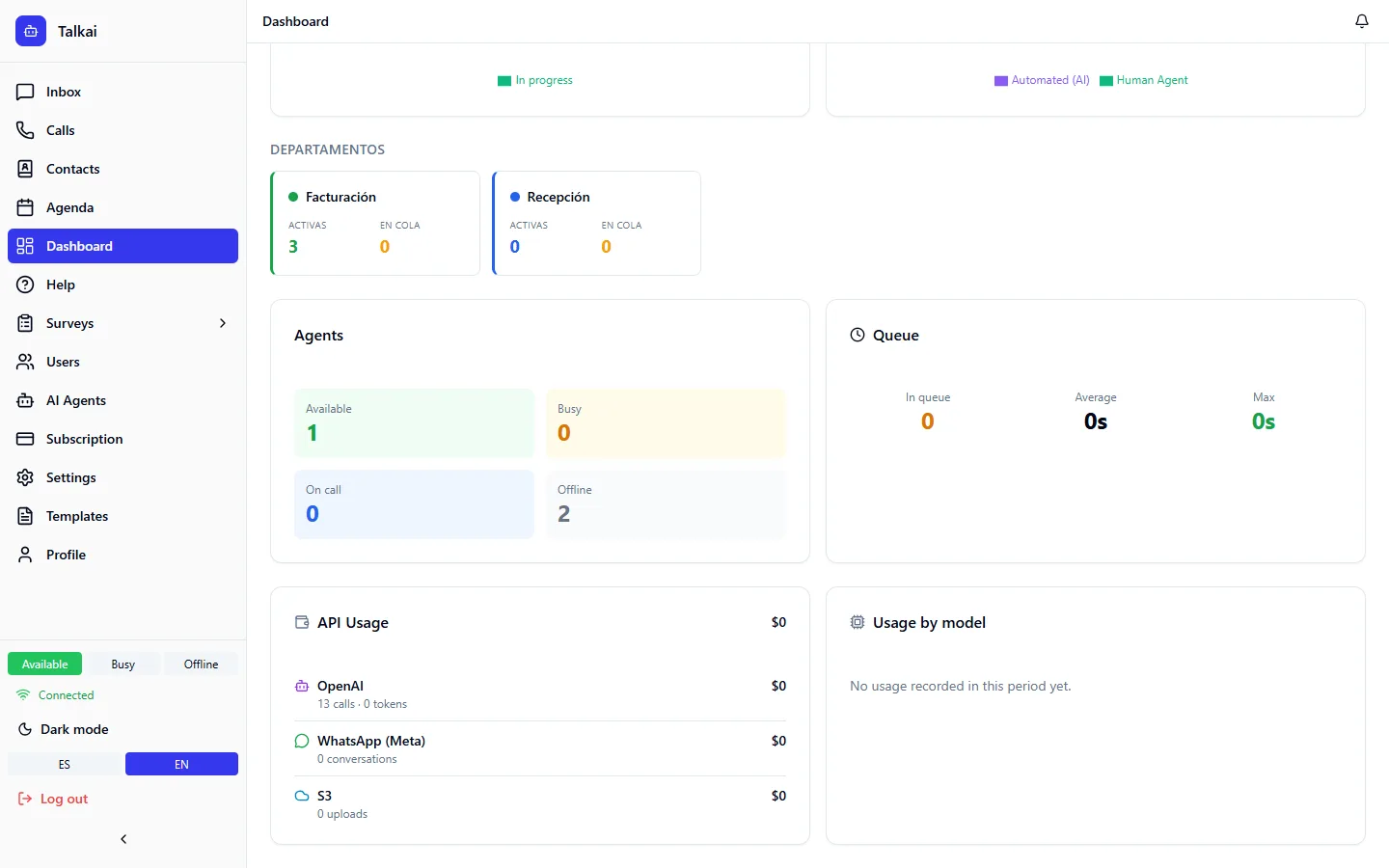Open the Agenda page
The width and height of the screenshot is (1389, 868).
pyautogui.click(x=123, y=207)
